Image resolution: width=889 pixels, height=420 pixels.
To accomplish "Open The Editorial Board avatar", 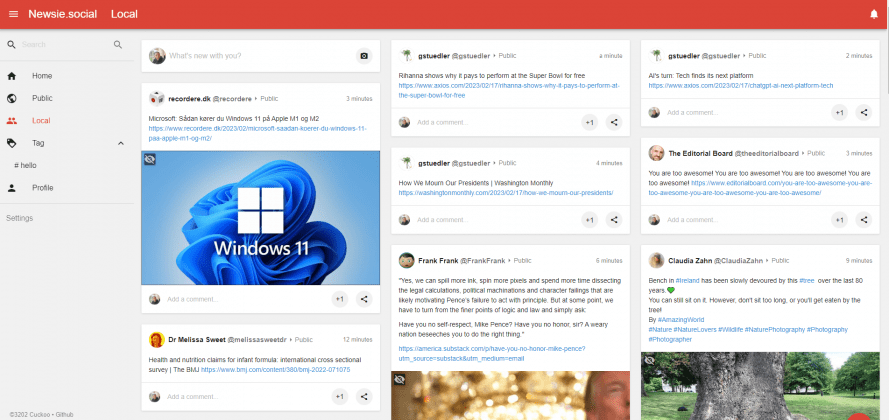I will click(657, 154).
